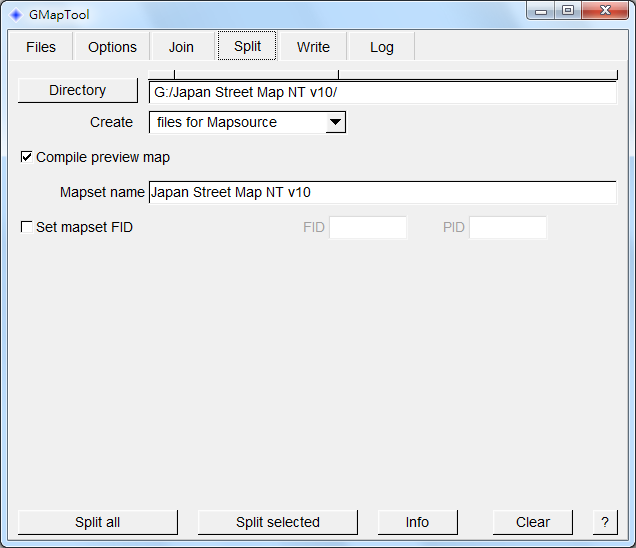
Task: Click the GMapTool app icon in title bar
Action: pyautogui.click(x=16, y=15)
